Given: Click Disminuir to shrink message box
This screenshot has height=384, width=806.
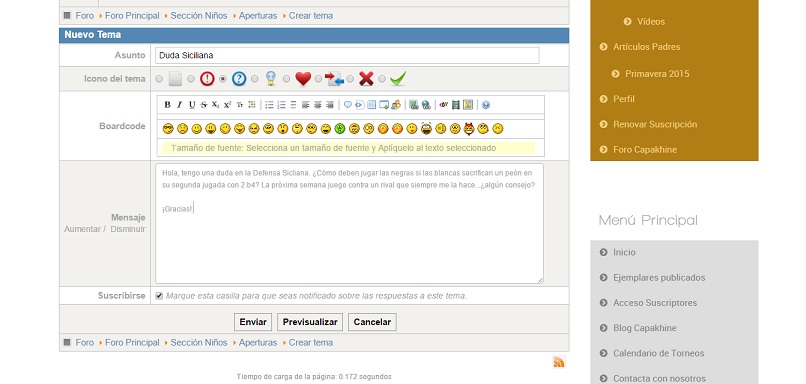Looking at the screenshot, I should click(x=128, y=229).
